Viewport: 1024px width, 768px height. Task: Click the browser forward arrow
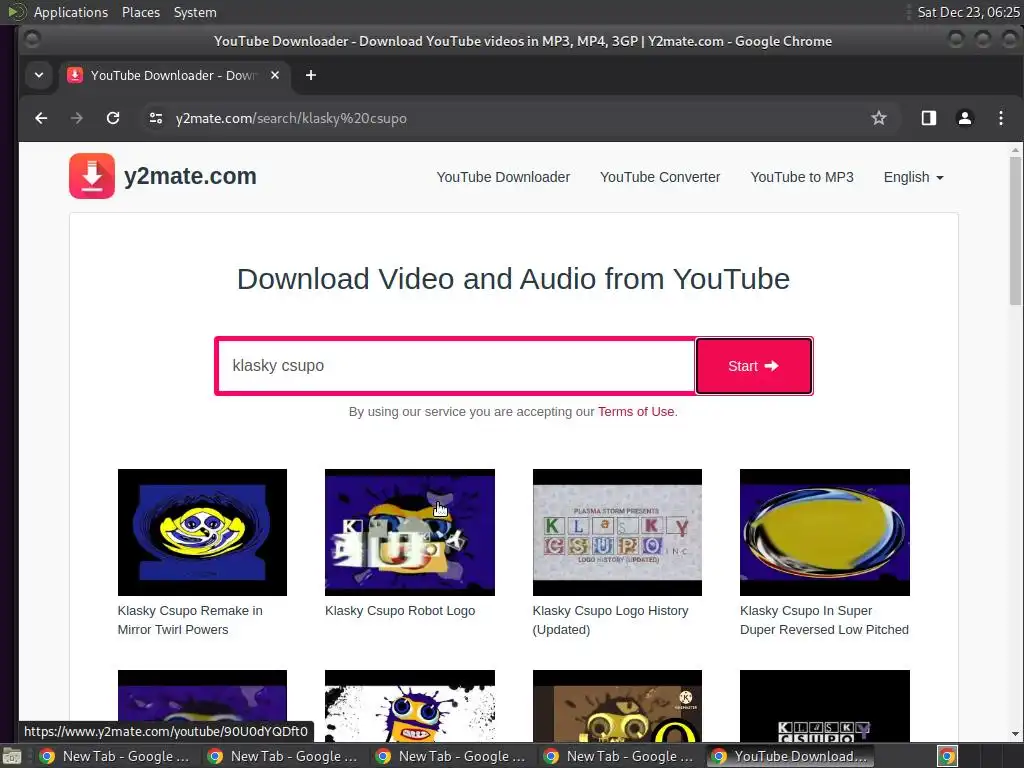(77, 118)
